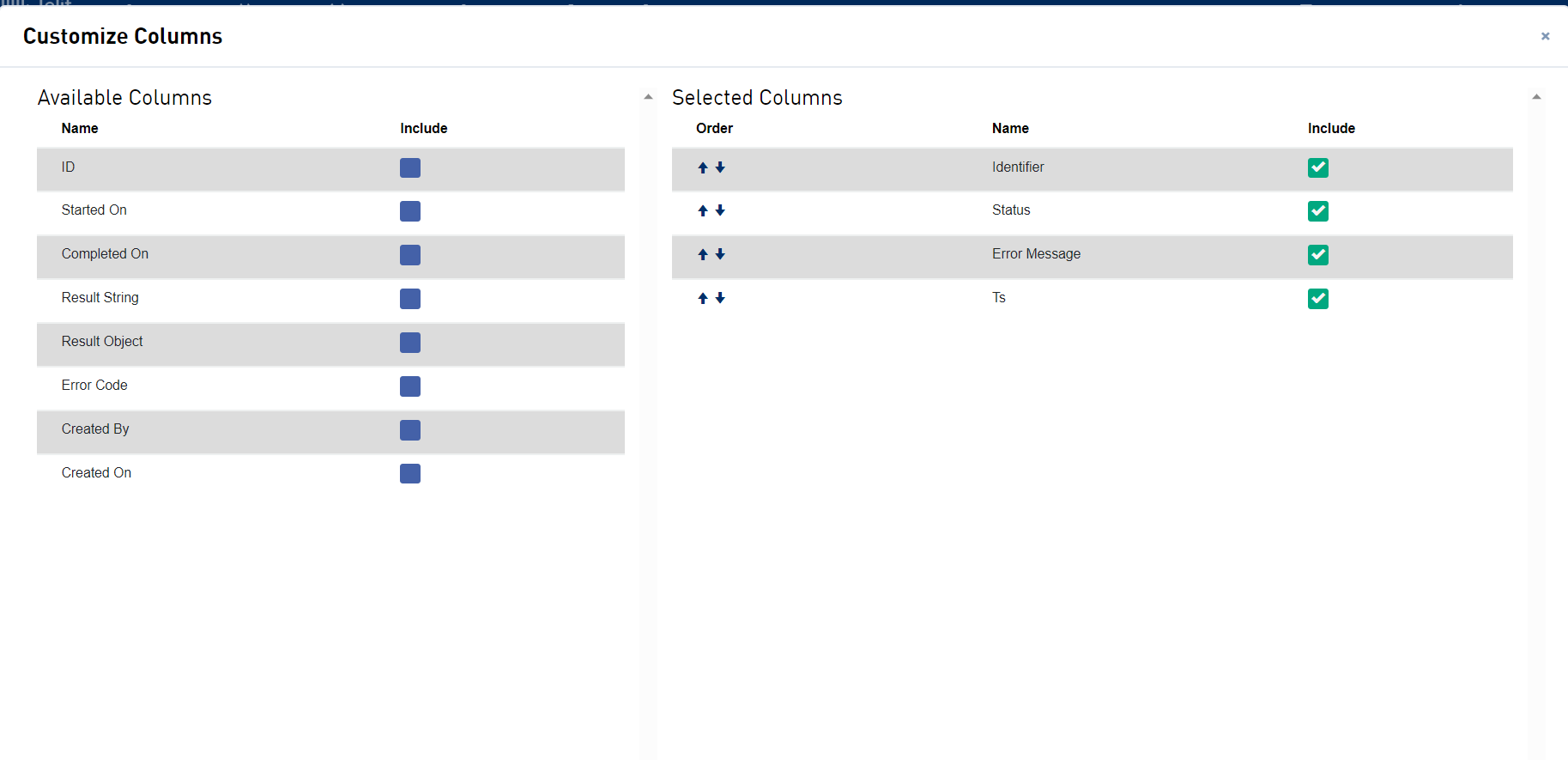Move Status column up in order
Screen dimensions: 1568x760
[703, 210]
